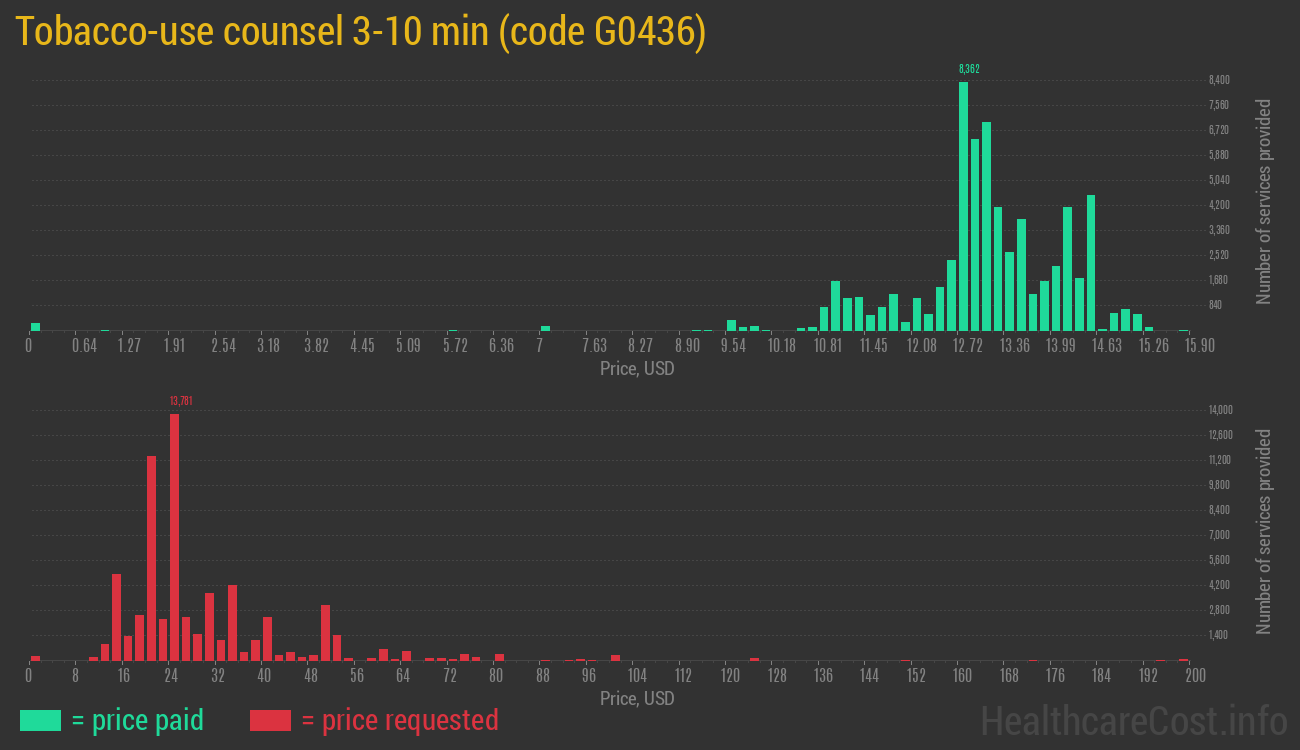Select the tallest green bar labeled 8,362
Screen dimensions: 1300x750
pyautogui.click(x=963, y=205)
